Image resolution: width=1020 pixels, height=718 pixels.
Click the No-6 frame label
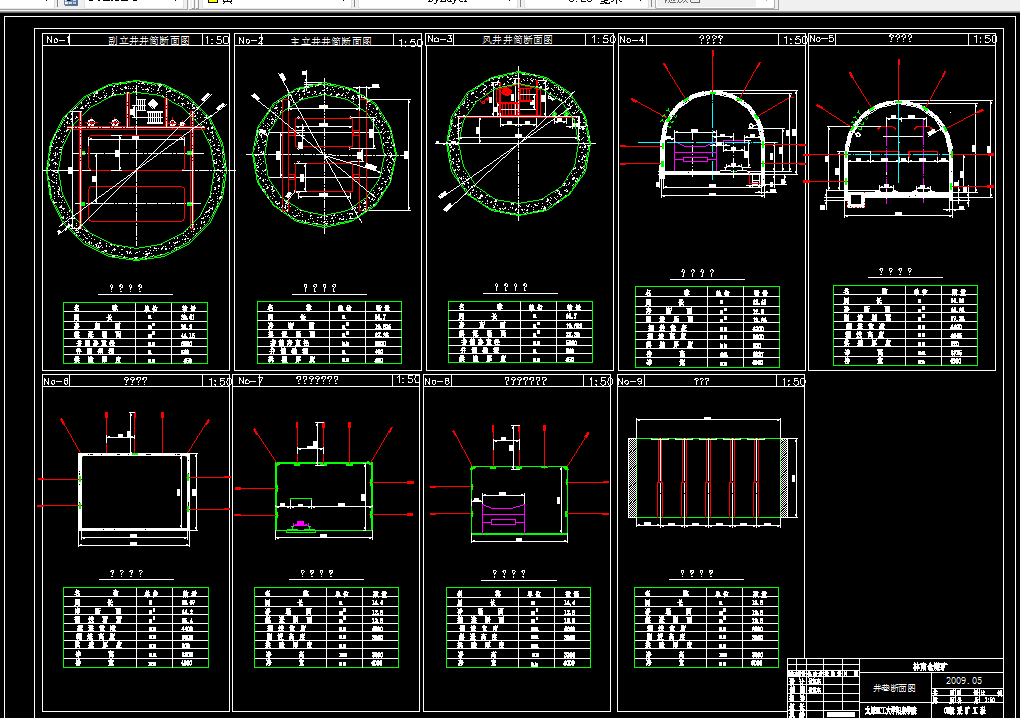coord(56,381)
